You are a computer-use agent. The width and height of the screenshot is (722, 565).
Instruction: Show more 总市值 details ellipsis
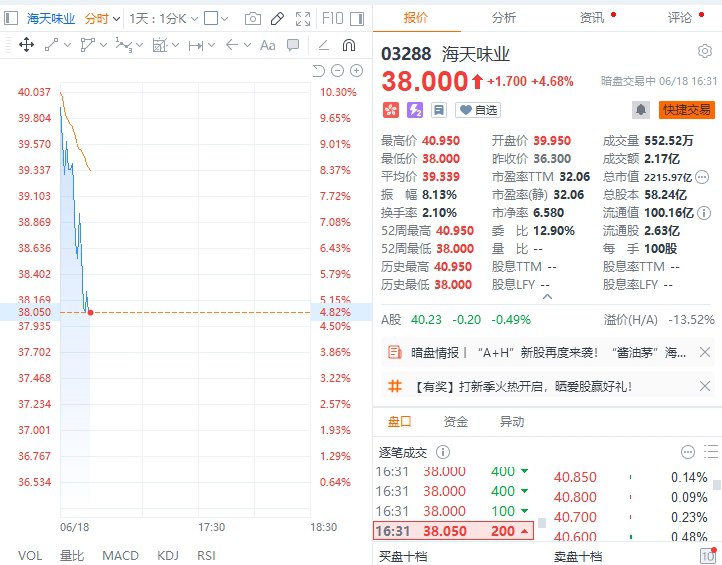(702, 177)
